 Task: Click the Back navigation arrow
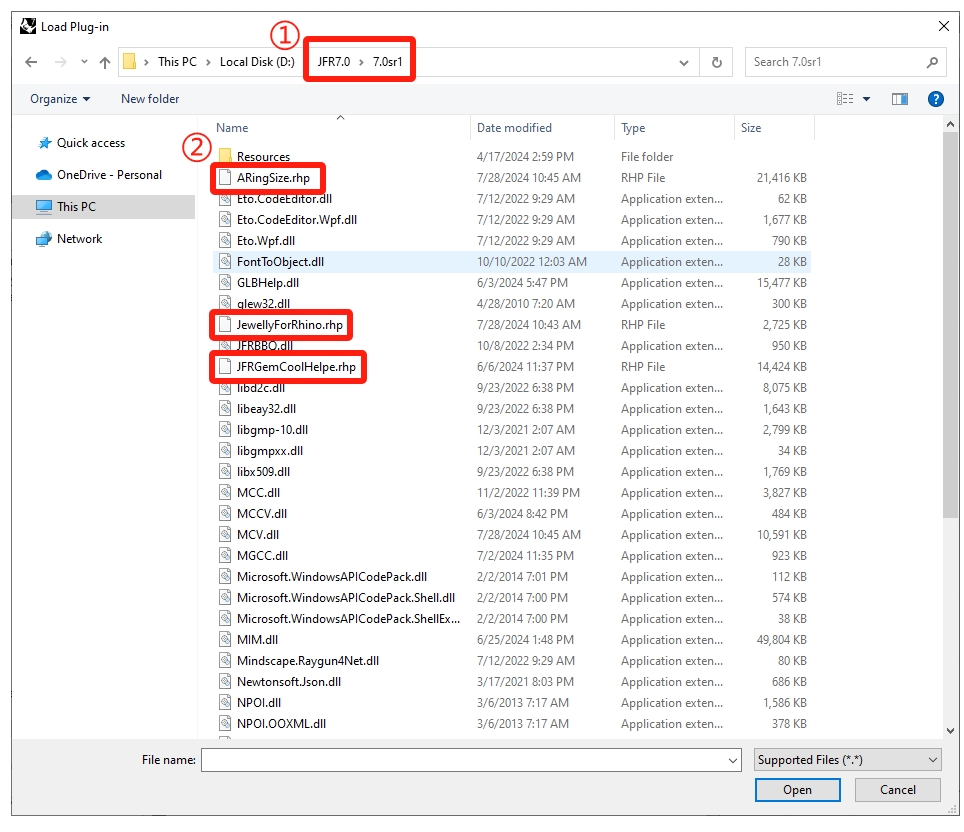[x=31, y=62]
